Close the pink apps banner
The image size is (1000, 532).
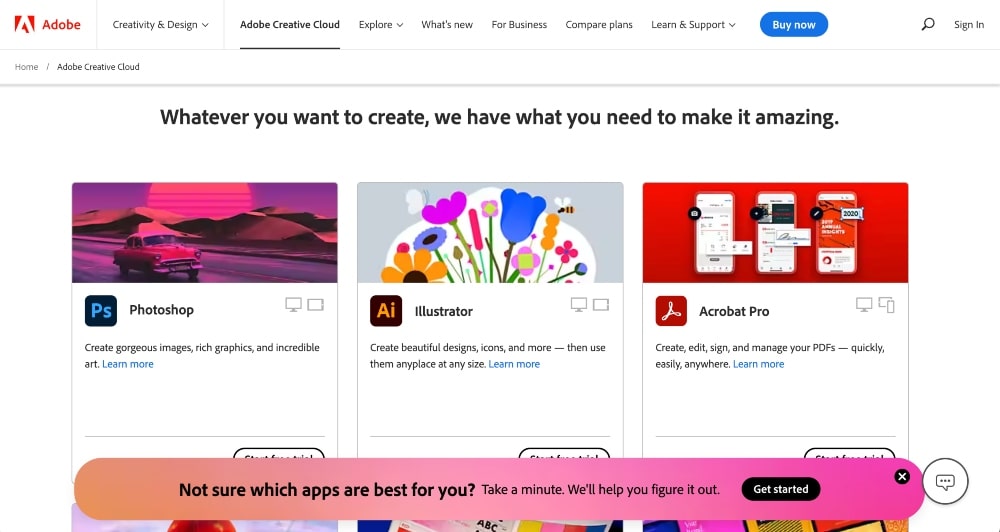[x=902, y=477]
